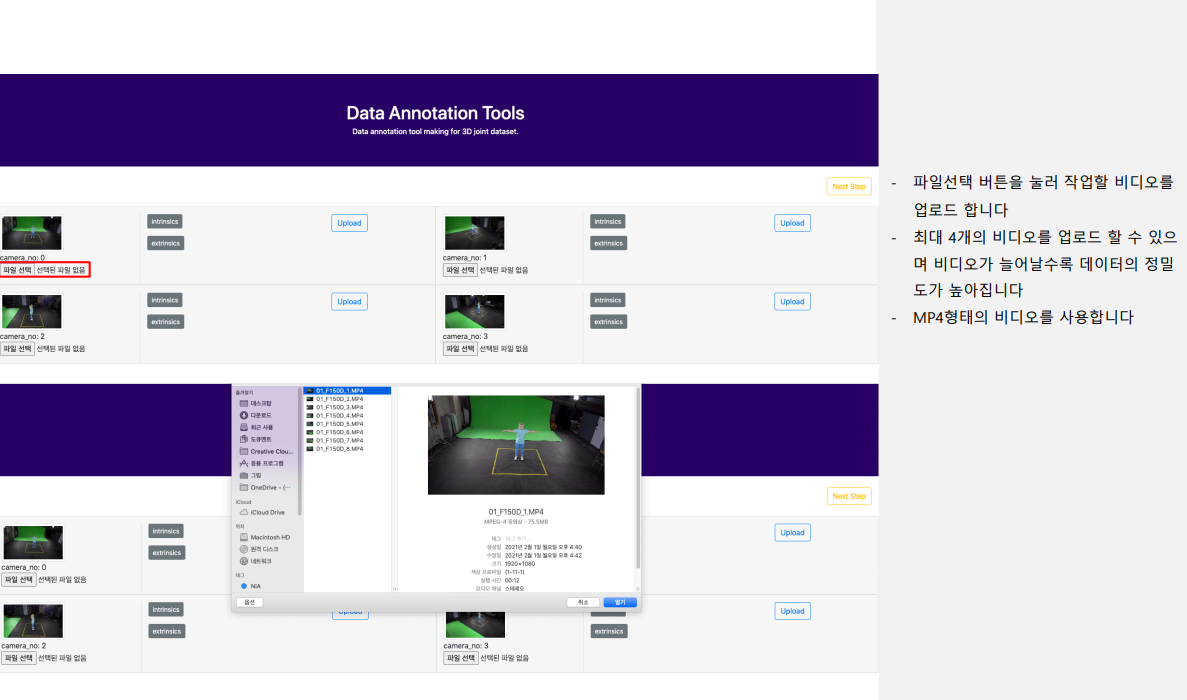Open the OneDrive folder in the sidebar
Viewport: 1187px width, 700px height.
(x=266, y=487)
